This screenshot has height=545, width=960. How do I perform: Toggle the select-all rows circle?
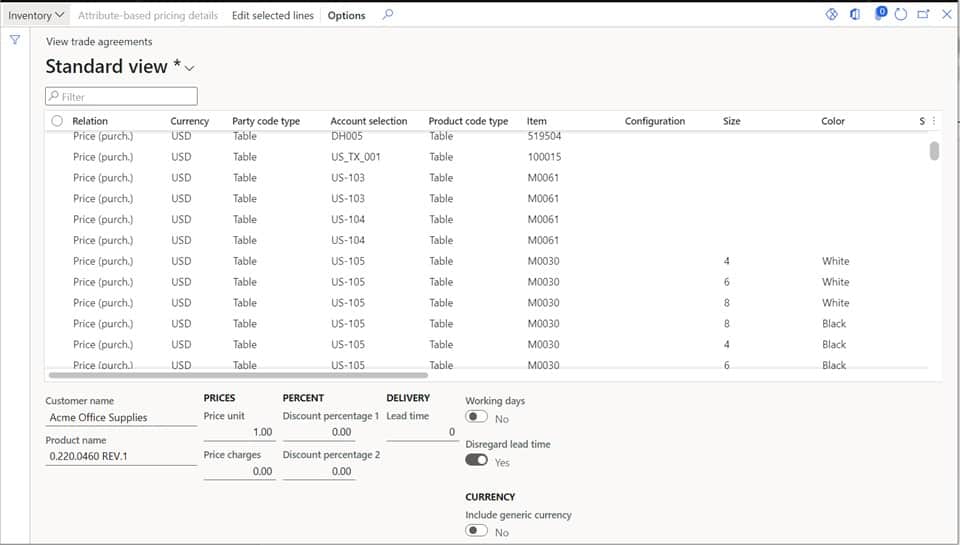click(57, 121)
